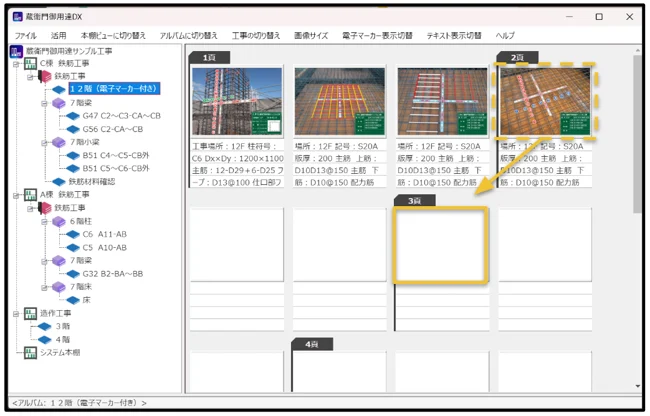This screenshot has width=650, height=416.
Task: Select the C5 A10-AB album
Action: [104, 247]
